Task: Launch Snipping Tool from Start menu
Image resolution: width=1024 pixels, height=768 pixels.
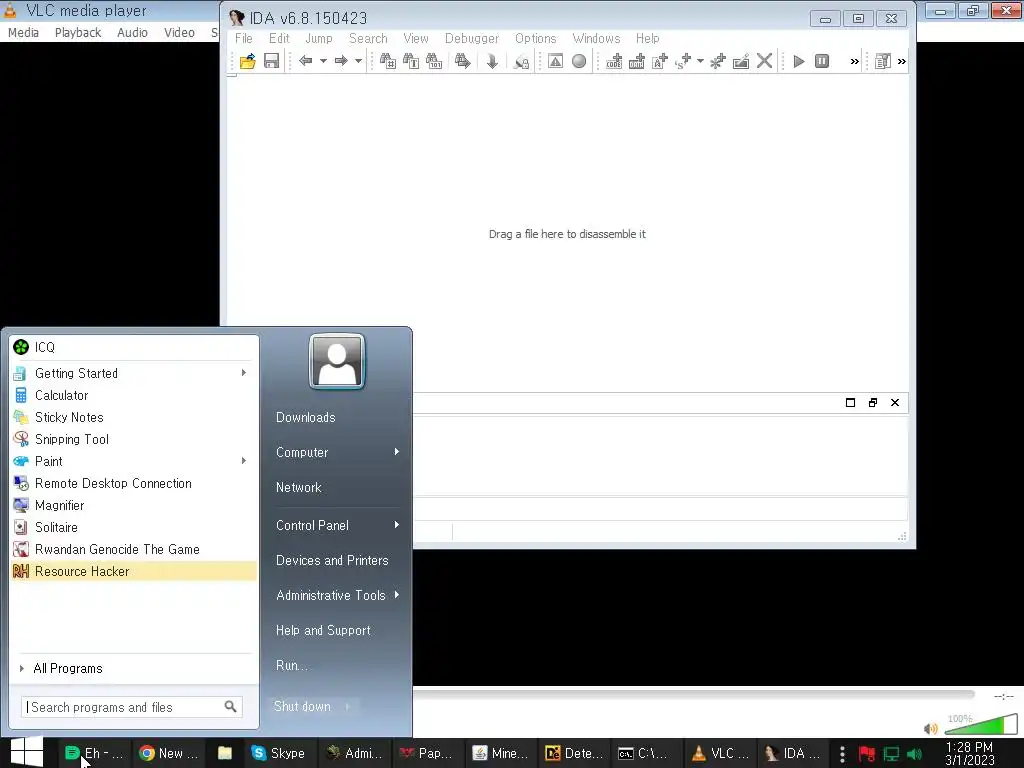Action: 134,440
